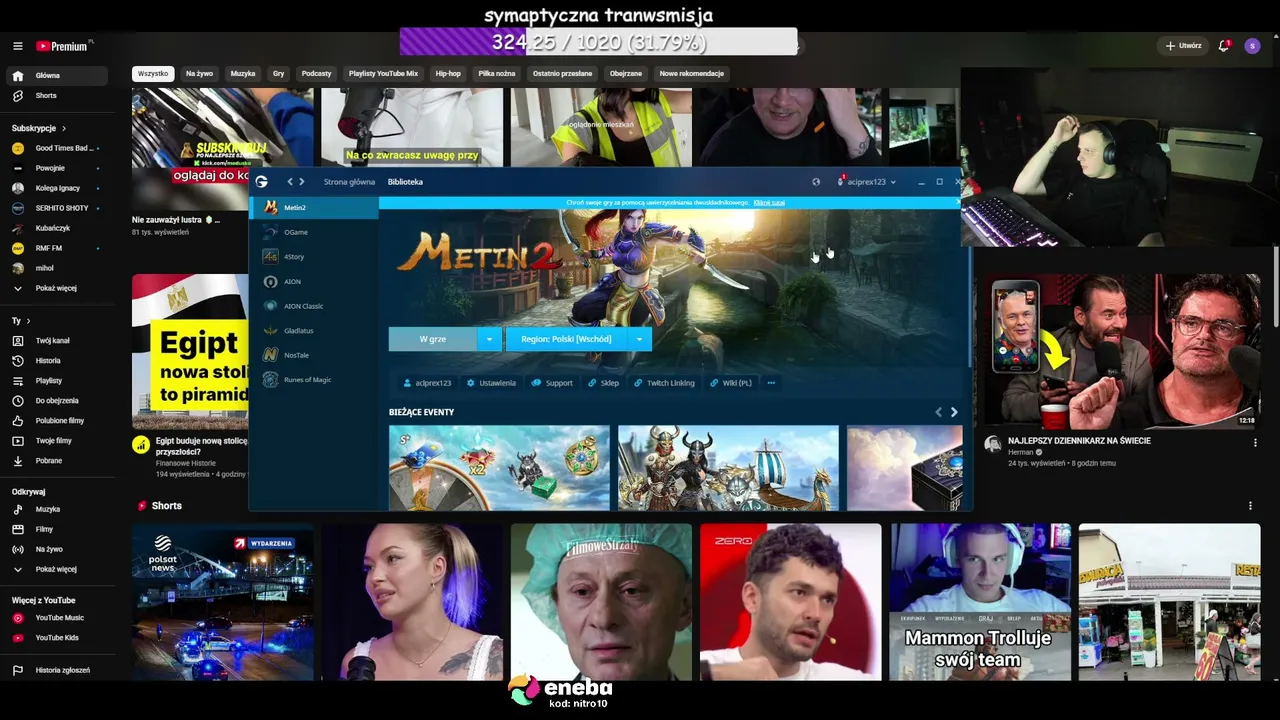
Task: Expand the Ty section chevron
Action: click(x=29, y=321)
